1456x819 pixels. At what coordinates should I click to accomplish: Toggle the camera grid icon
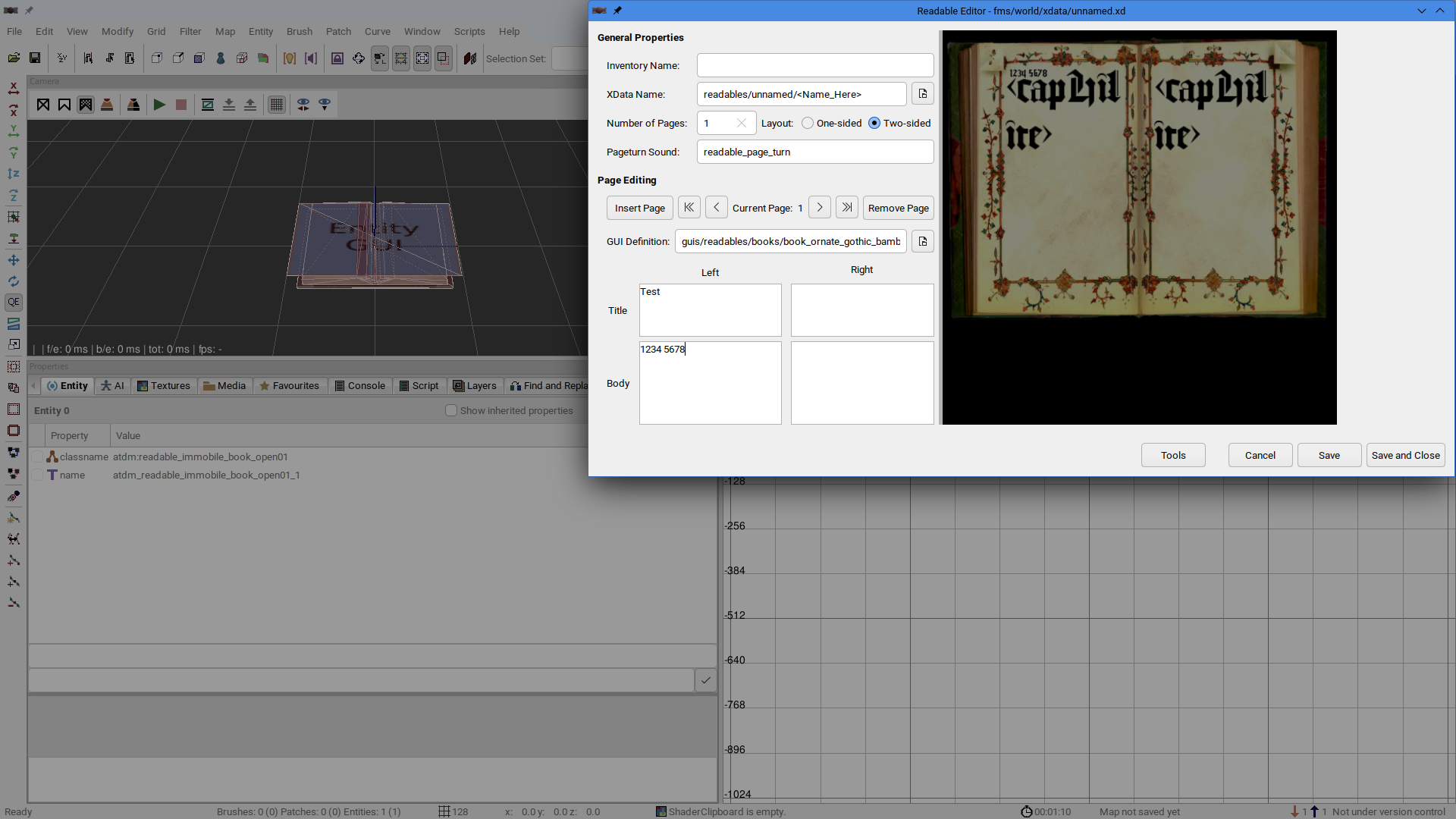click(x=277, y=105)
